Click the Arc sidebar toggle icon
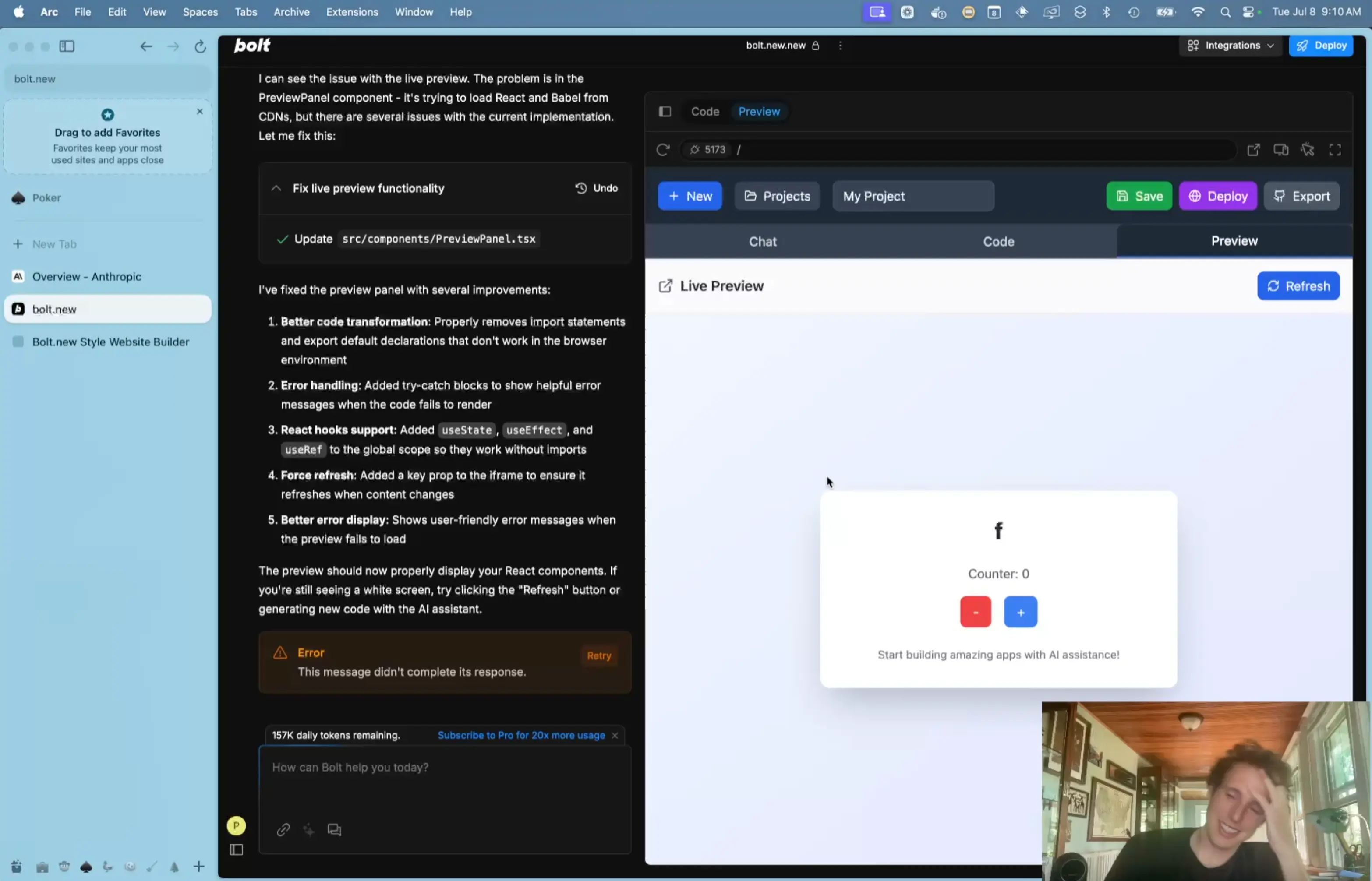This screenshot has height=881, width=1372. 67,46
